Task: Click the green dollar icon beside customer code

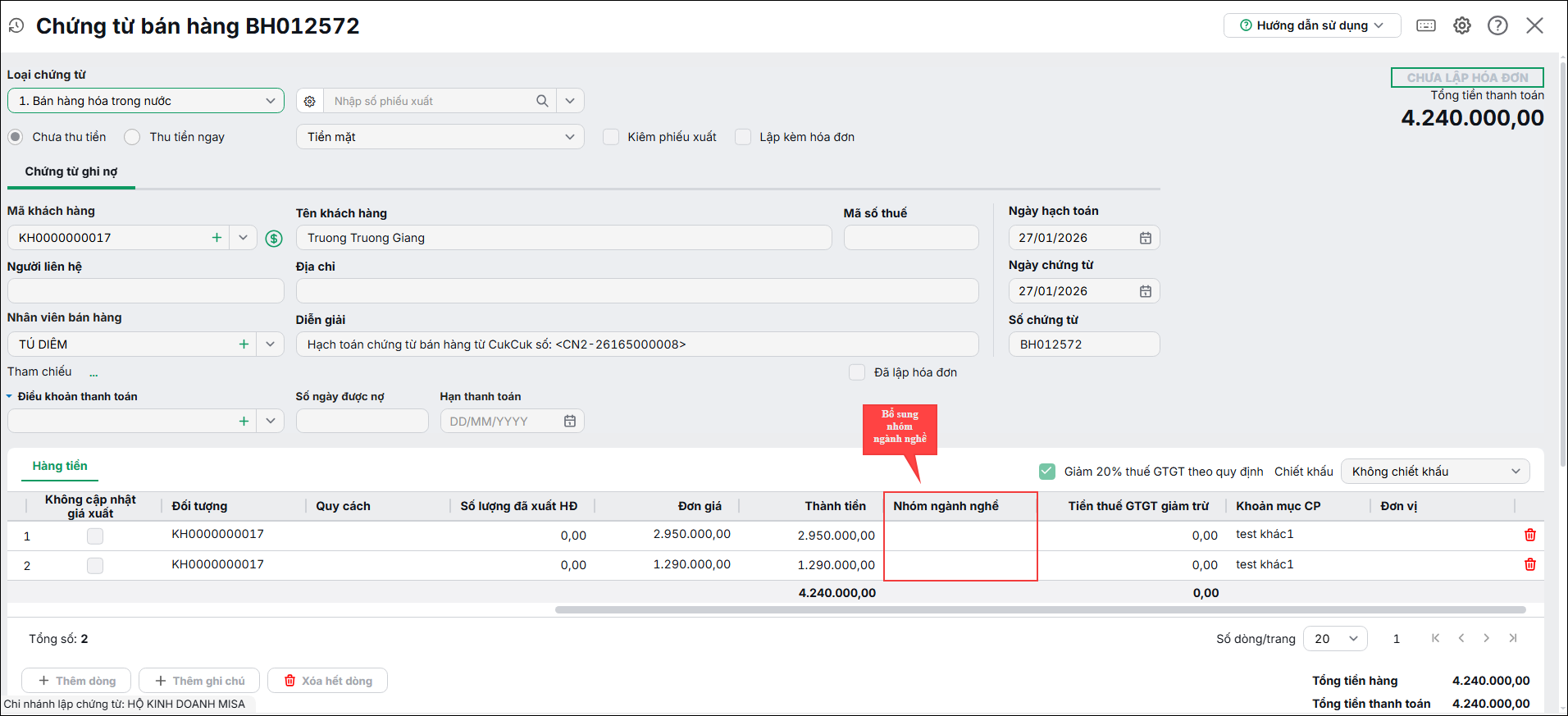Action: (274, 239)
